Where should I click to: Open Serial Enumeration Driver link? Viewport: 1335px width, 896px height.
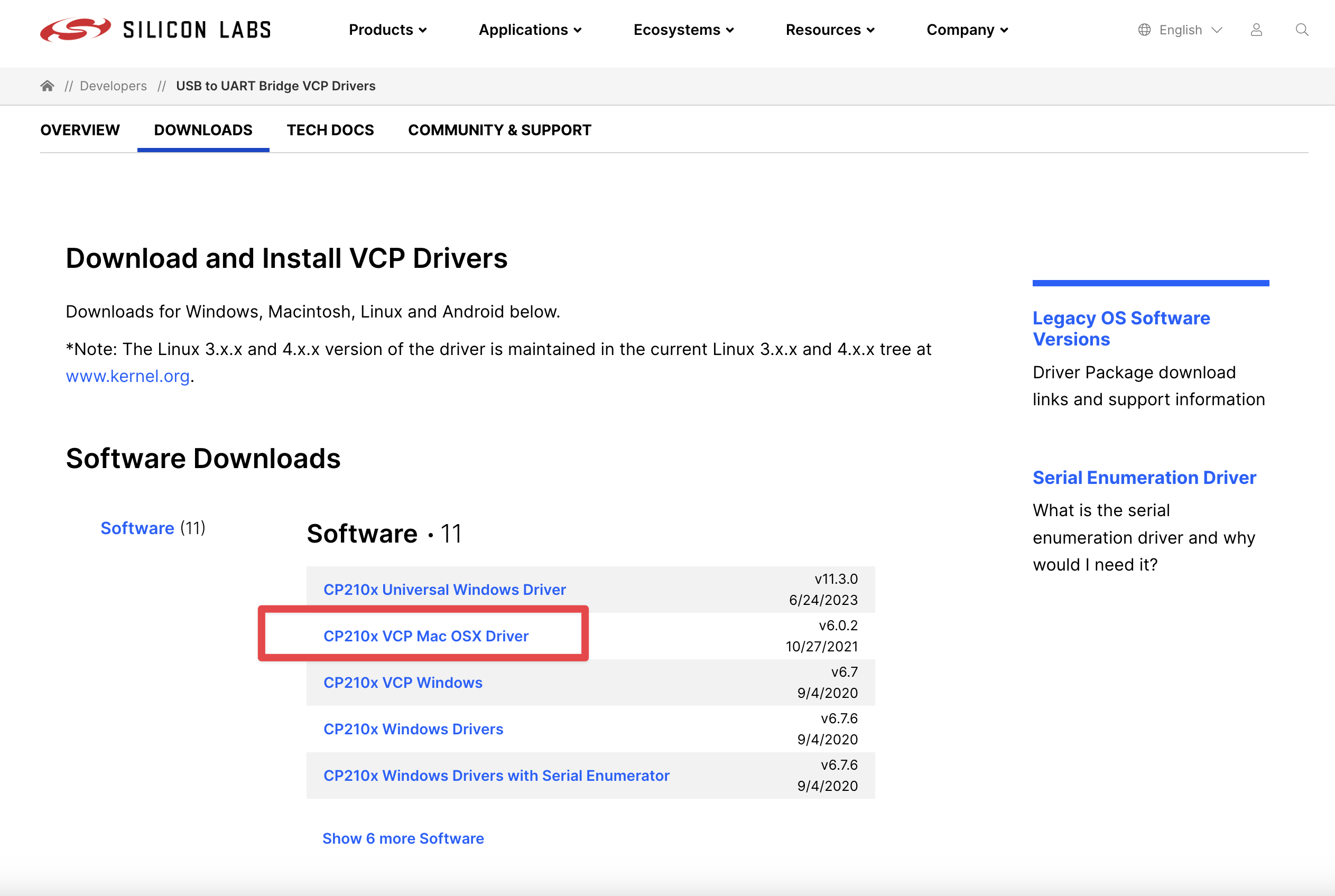click(1144, 477)
